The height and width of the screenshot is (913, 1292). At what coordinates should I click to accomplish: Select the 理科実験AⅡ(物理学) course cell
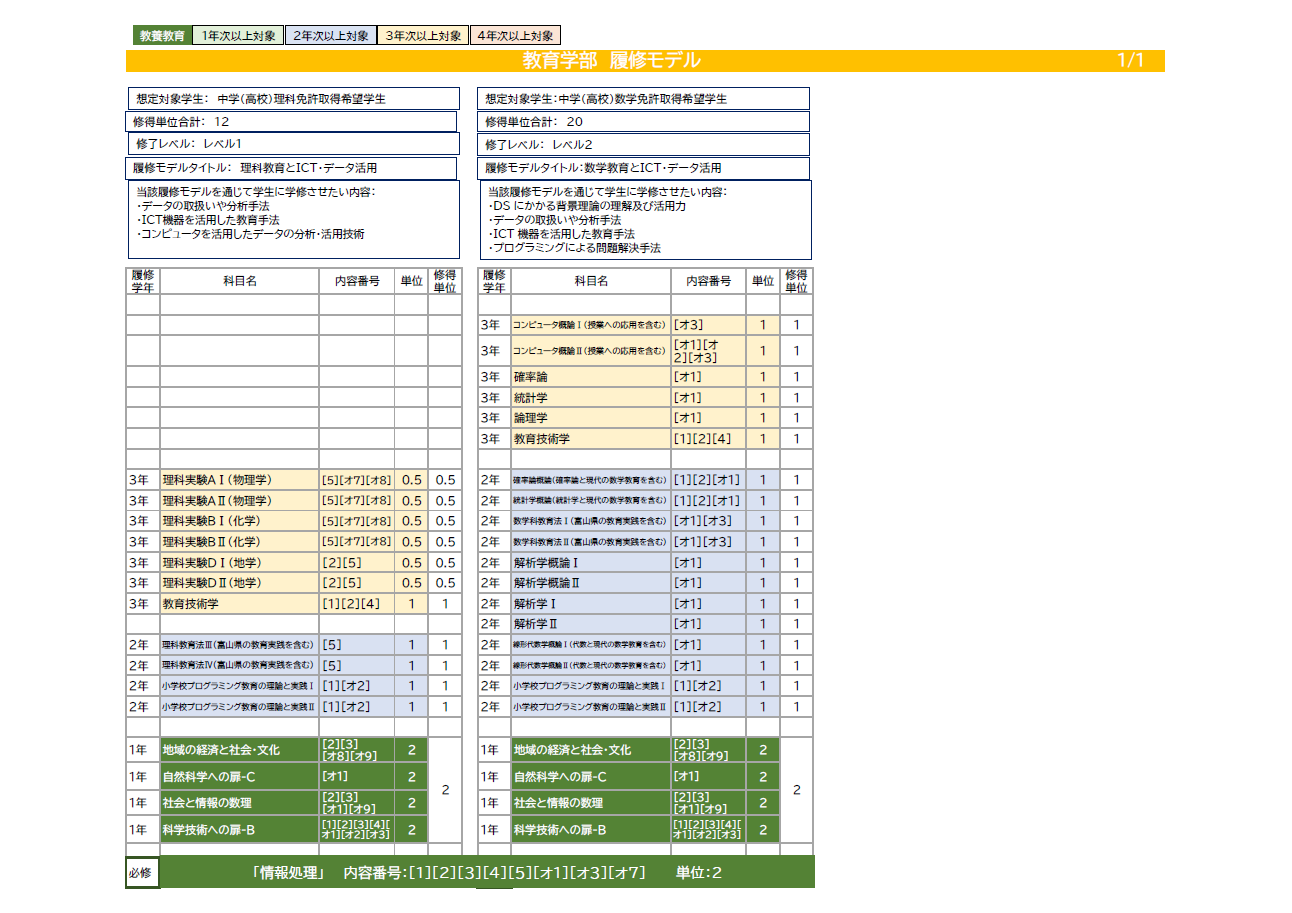[240, 501]
